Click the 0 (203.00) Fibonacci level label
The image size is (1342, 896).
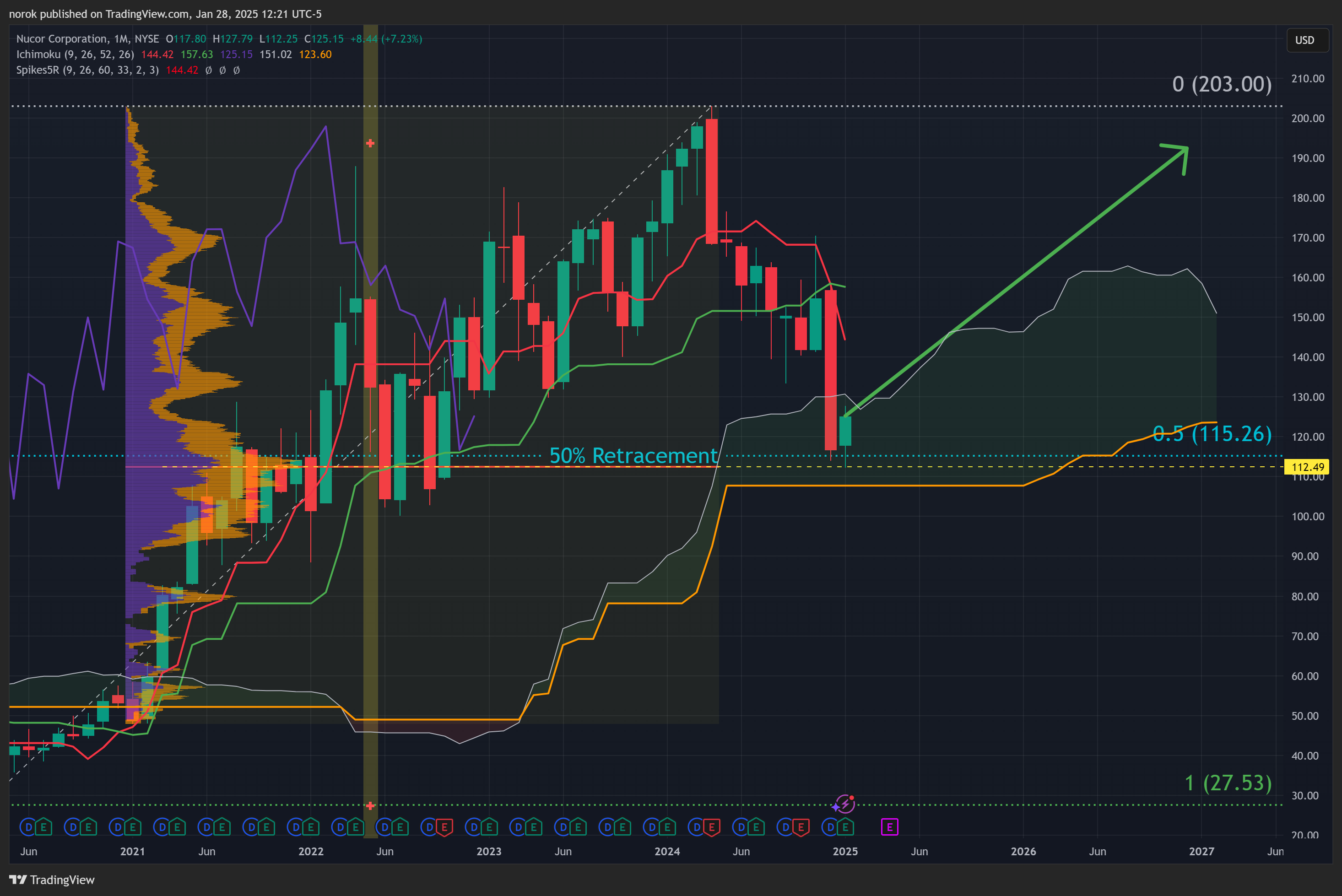1222,84
